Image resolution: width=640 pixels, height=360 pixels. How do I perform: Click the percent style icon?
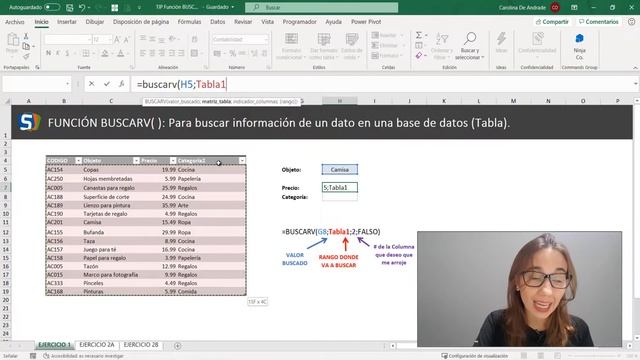(x=233, y=53)
